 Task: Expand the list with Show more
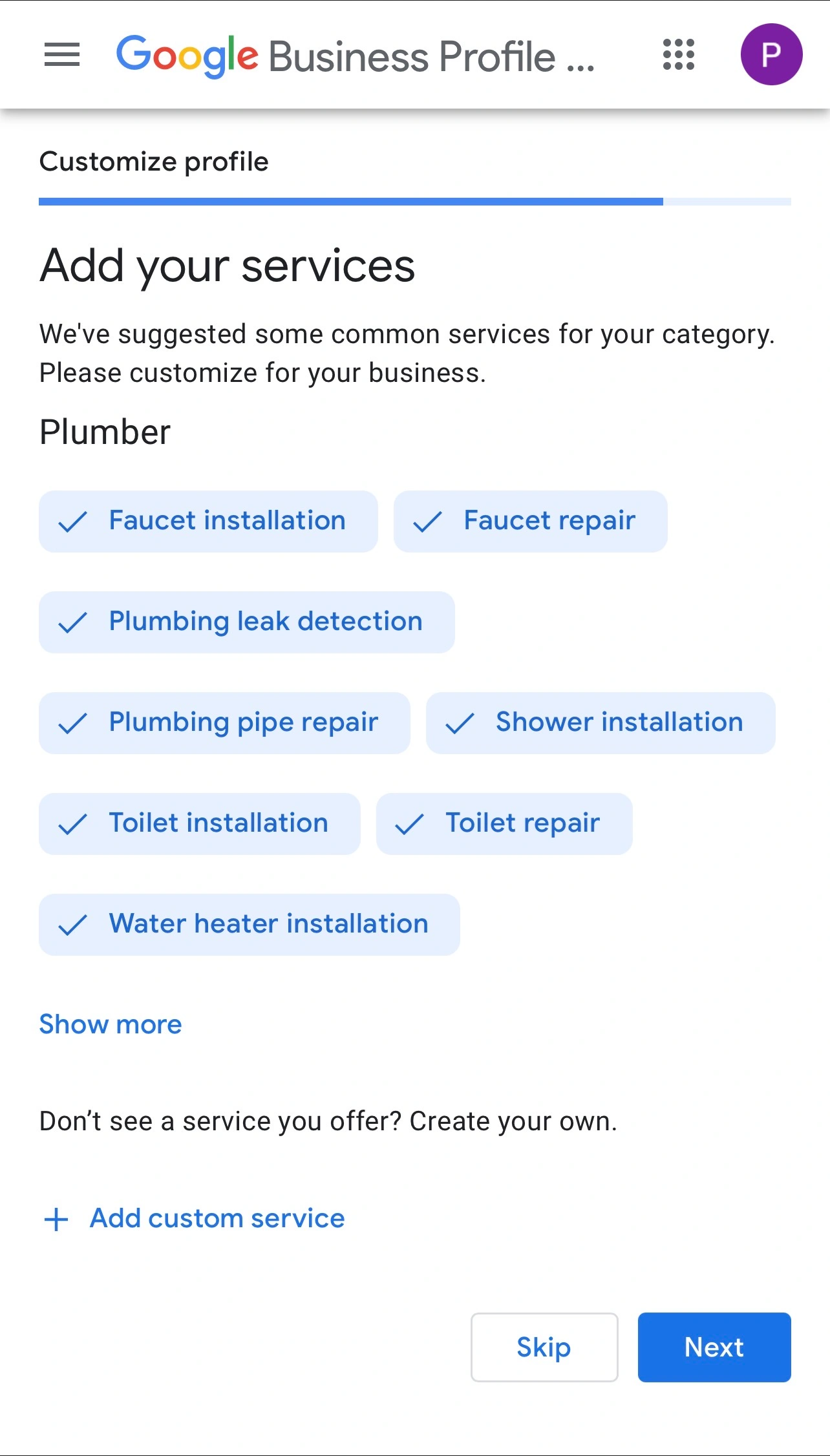[110, 1024]
